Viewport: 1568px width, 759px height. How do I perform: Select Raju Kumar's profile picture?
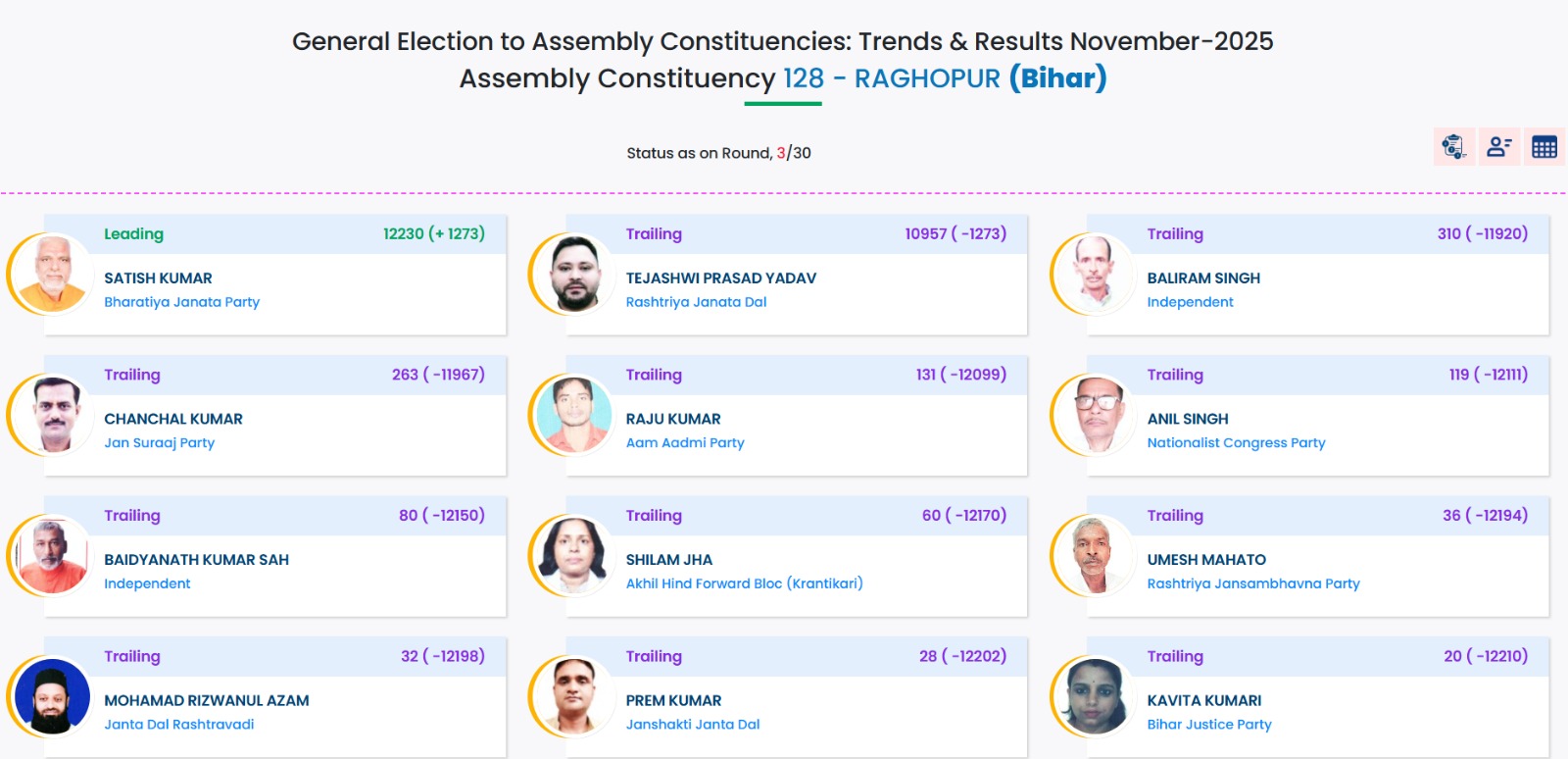(574, 415)
